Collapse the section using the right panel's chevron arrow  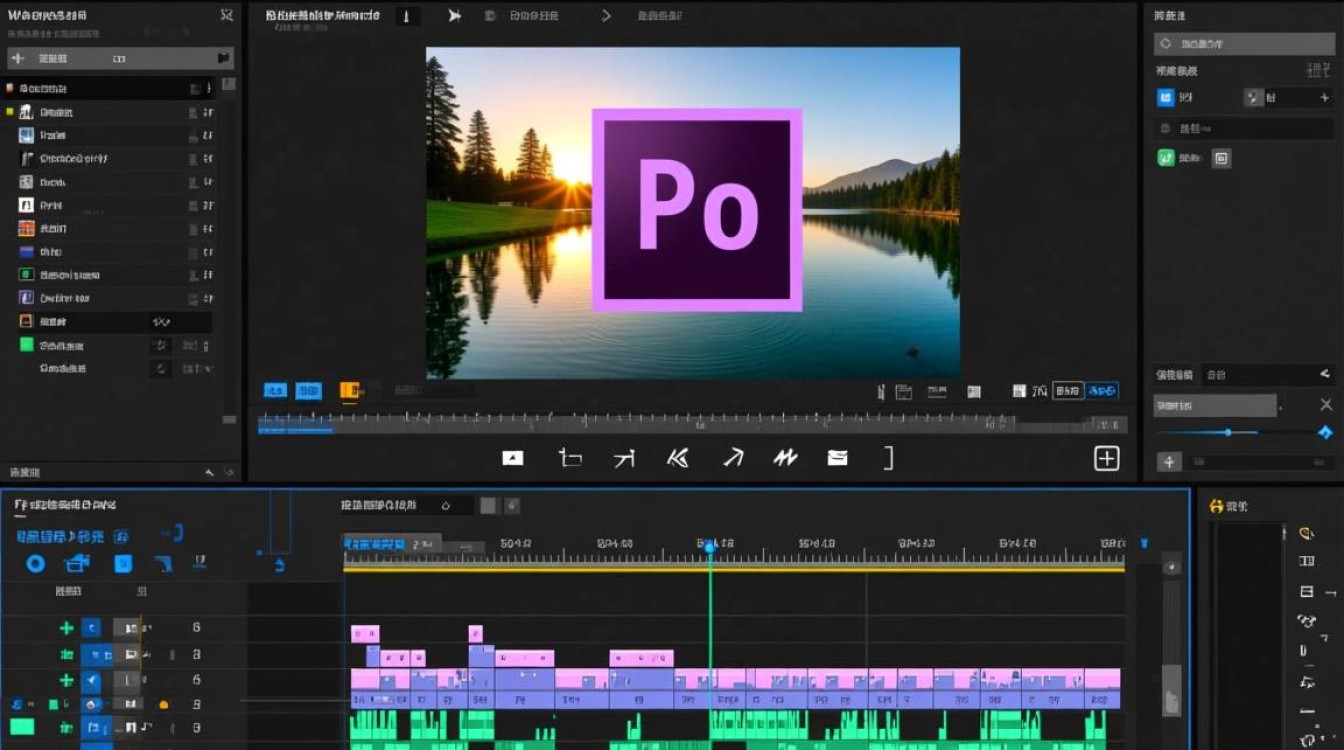(x=1325, y=374)
